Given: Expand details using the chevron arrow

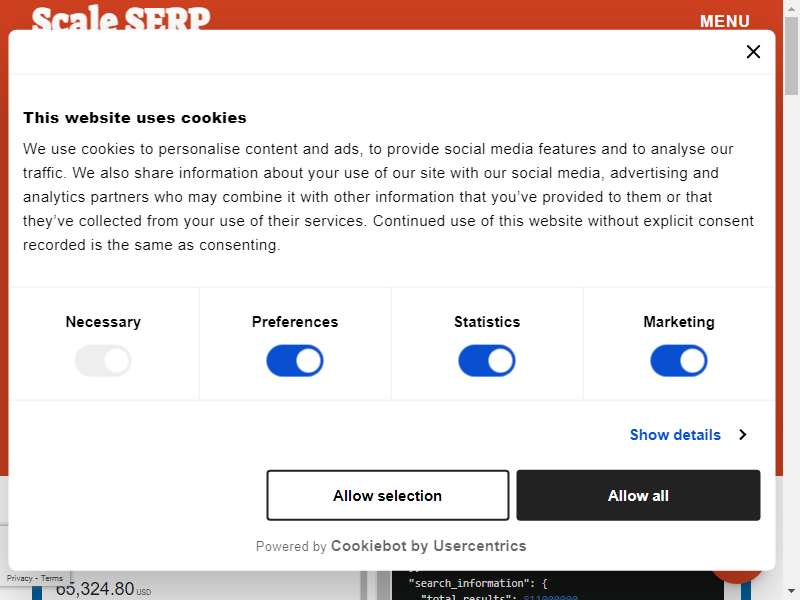Looking at the screenshot, I should pyautogui.click(x=743, y=435).
